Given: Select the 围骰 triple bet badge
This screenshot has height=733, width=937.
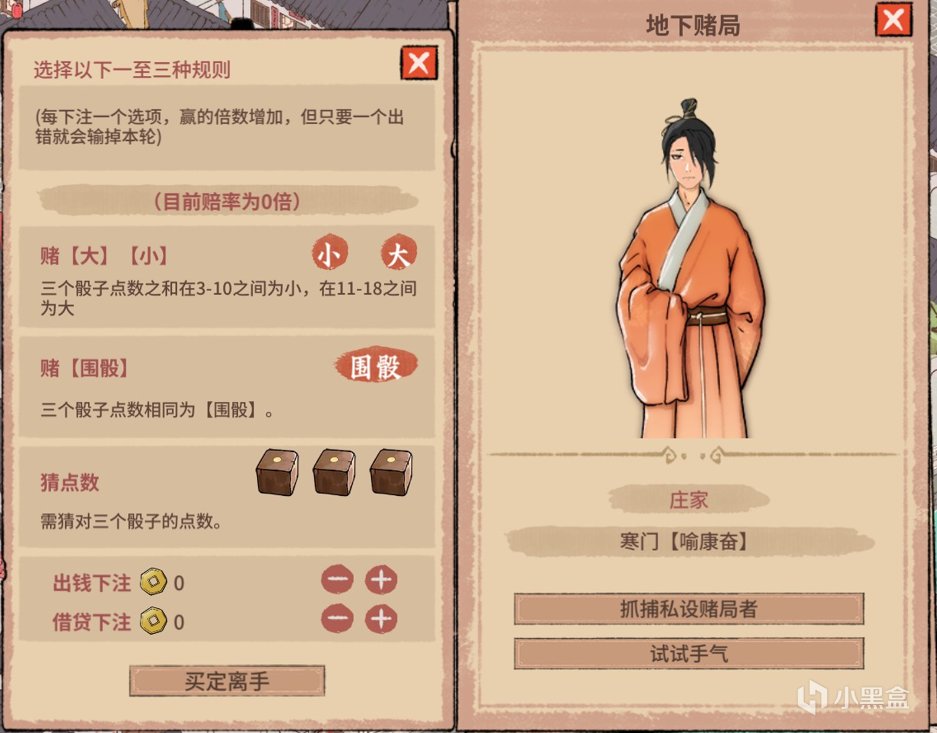Looking at the screenshot, I should pyautogui.click(x=376, y=365).
